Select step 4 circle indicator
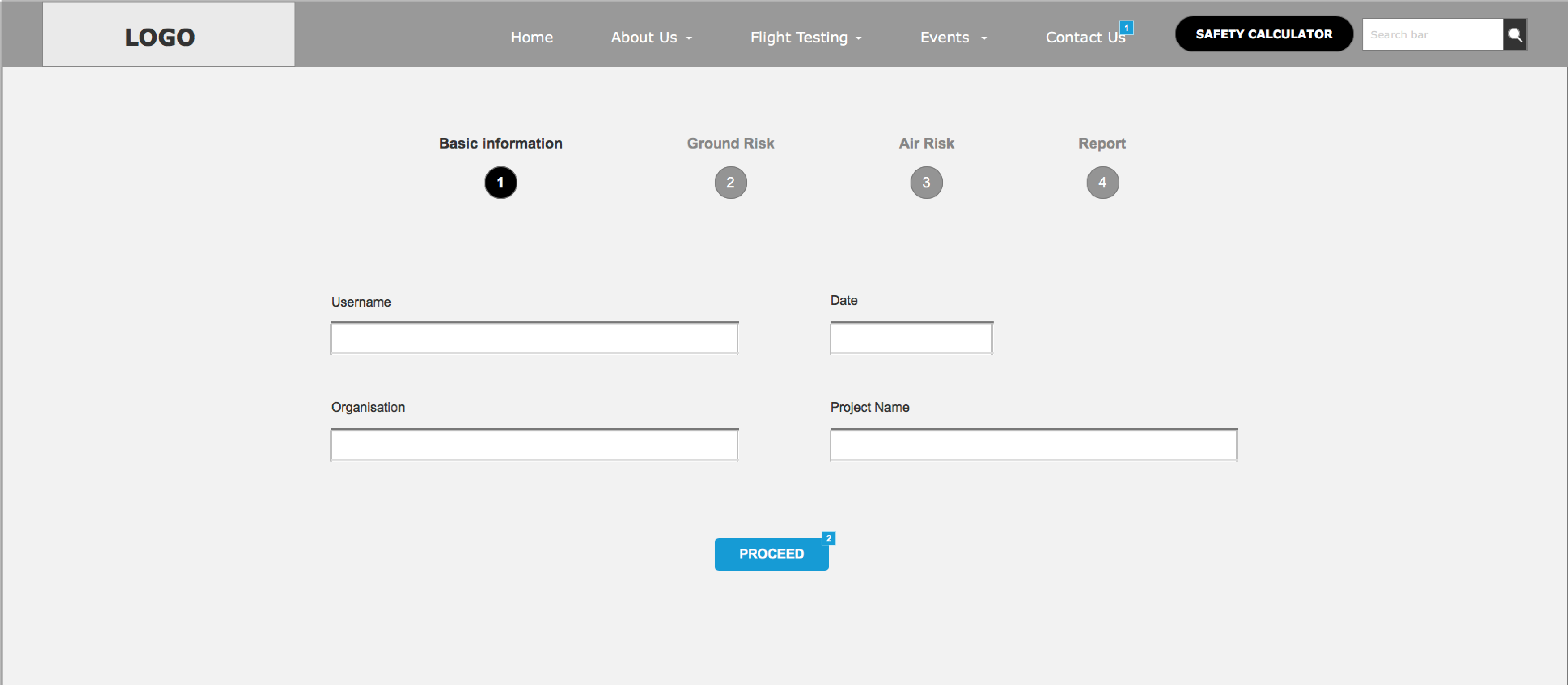 pos(1102,182)
